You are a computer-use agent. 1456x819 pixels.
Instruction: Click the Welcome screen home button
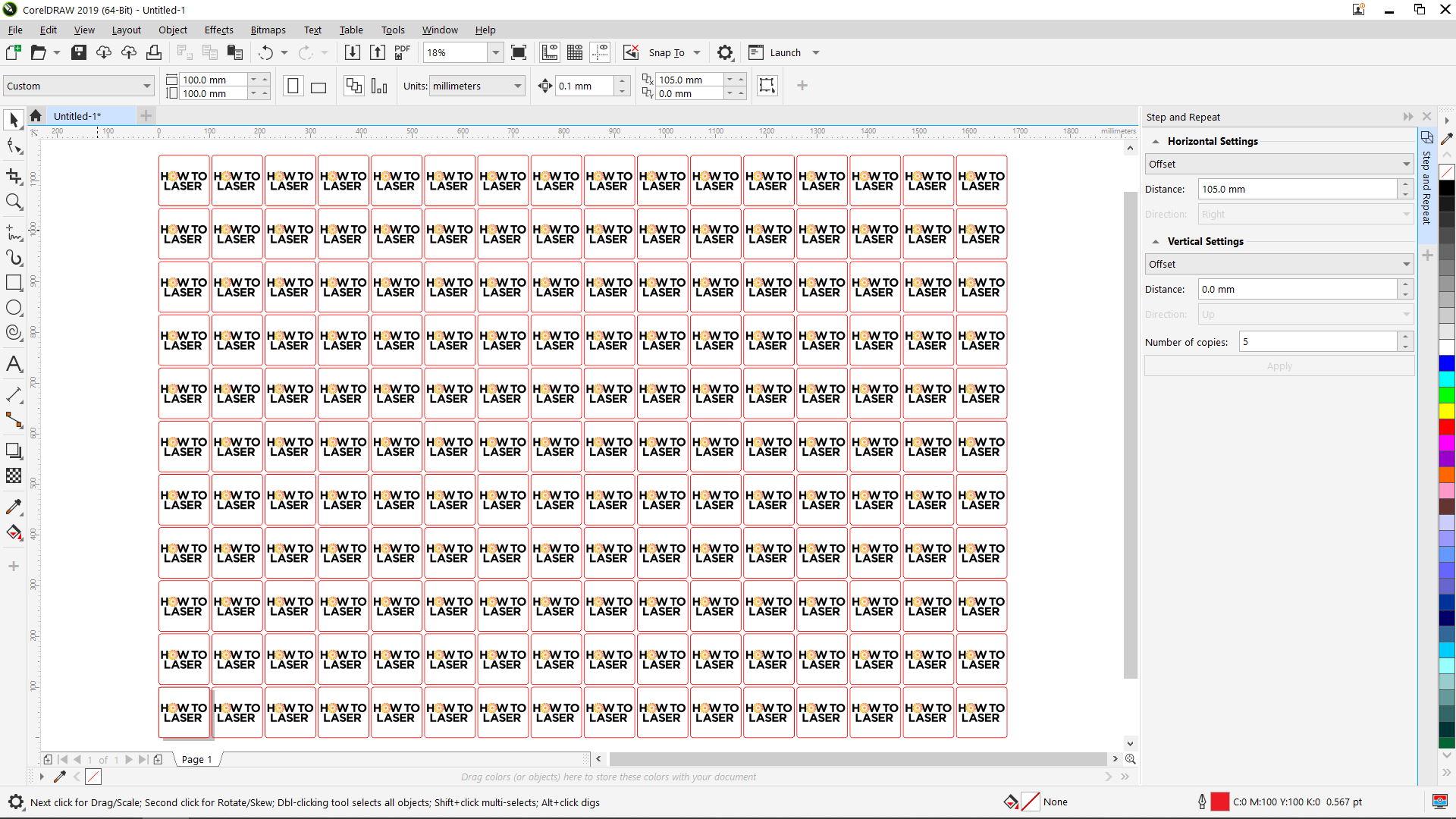[x=36, y=116]
